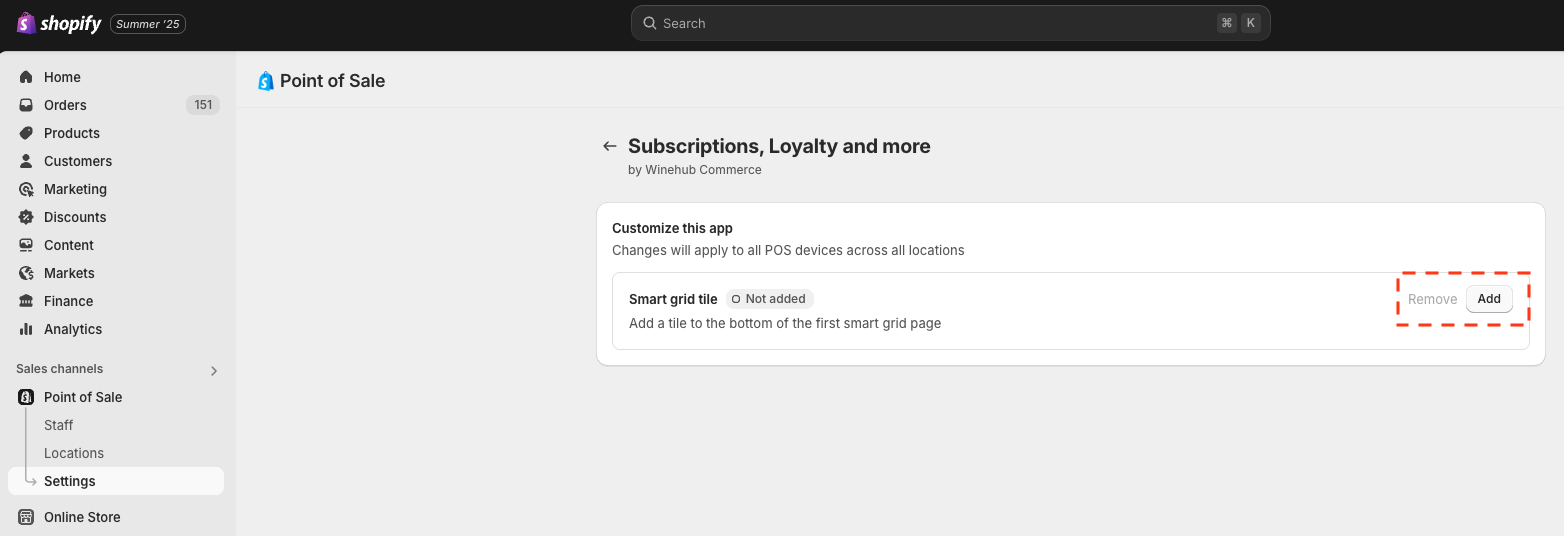Viewport: 1564px width, 536px height.
Task: Click the Content icon in sidebar
Action: click(x=26, y=245)
